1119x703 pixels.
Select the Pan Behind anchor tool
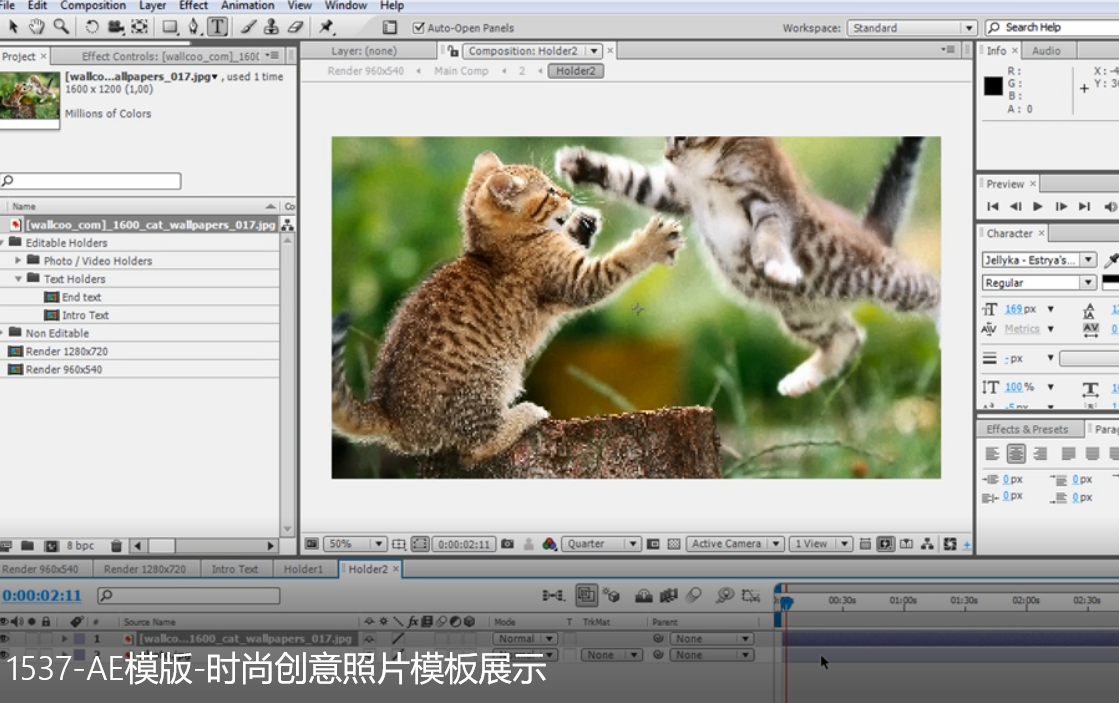click(x=140, y=27)
